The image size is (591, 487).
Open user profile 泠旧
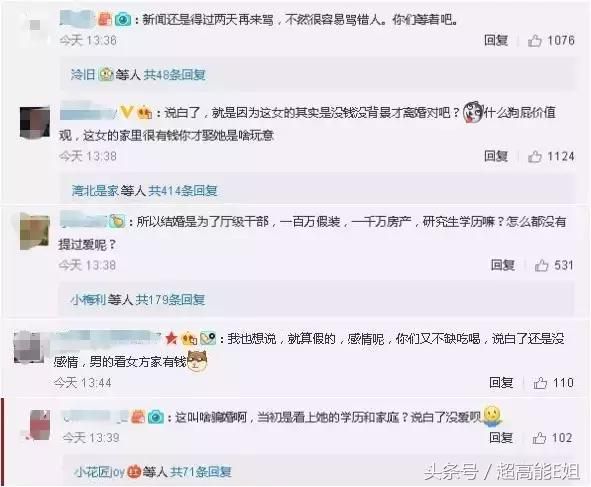[x=83, y=75]
